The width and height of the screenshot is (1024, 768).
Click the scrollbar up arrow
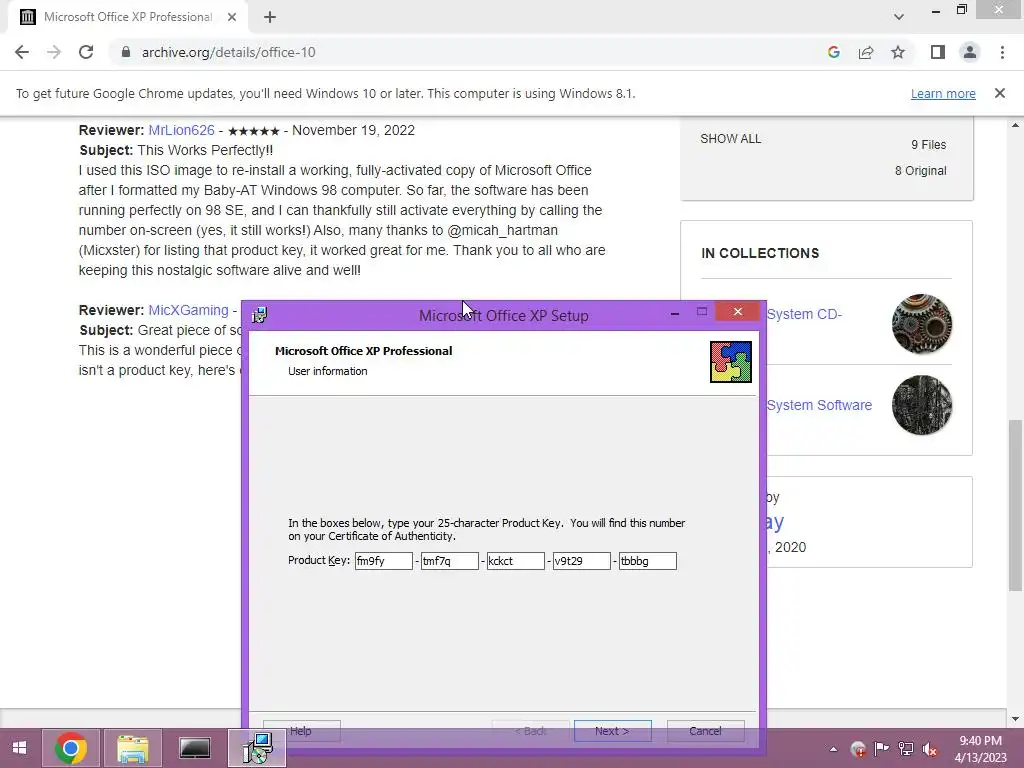tap(1015, 125)
